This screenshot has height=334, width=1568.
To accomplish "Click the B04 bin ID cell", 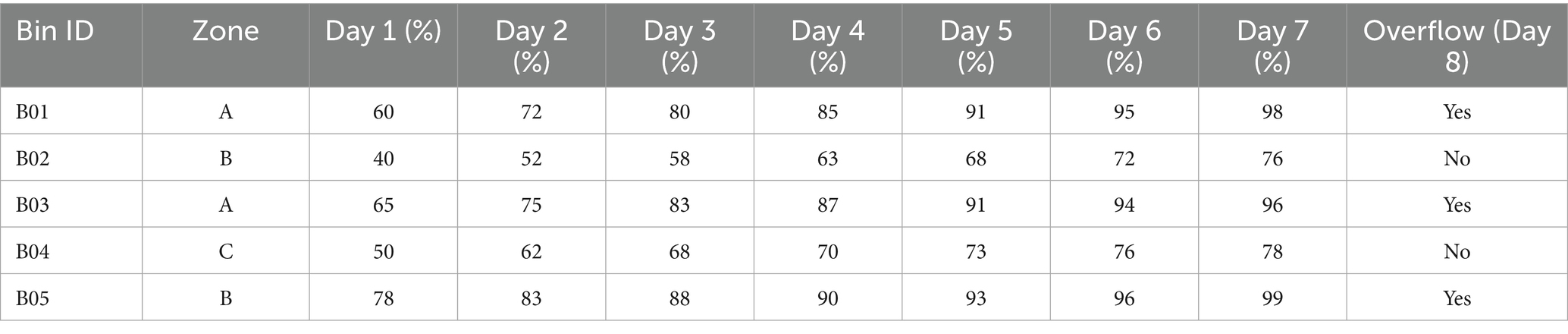I will click(x=33, y=252).
